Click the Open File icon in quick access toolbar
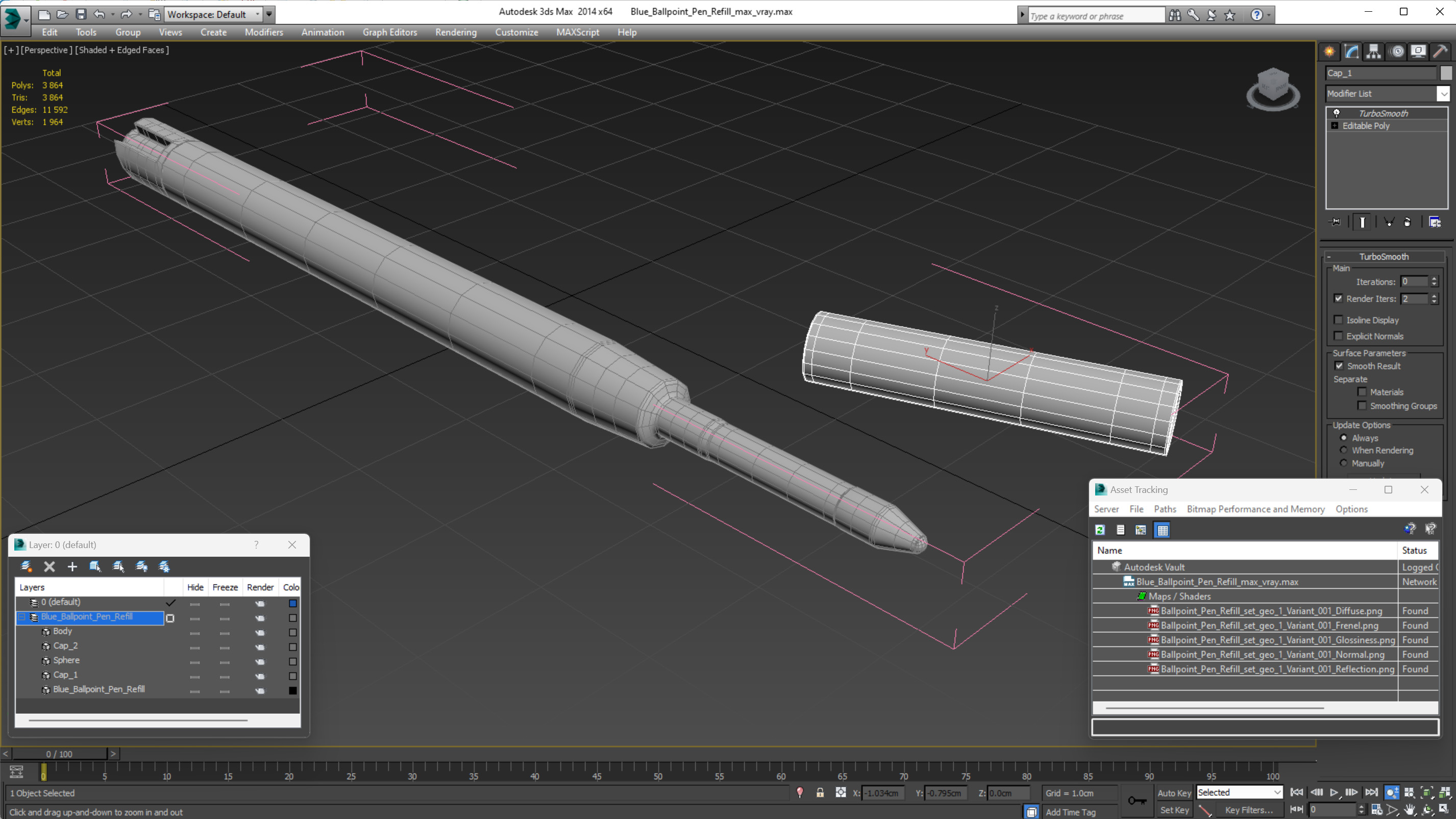 pyautogui.click(x=63, y=14)
